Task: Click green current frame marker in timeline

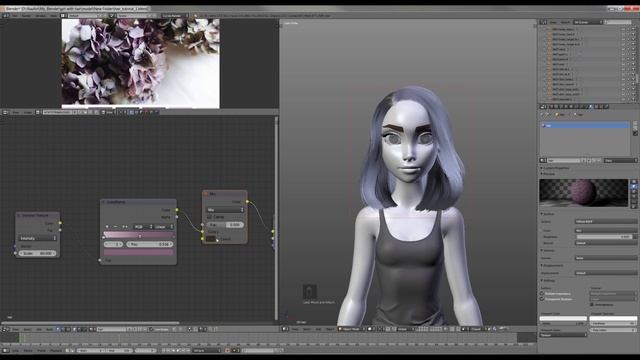Action: (x=20, y=338)
